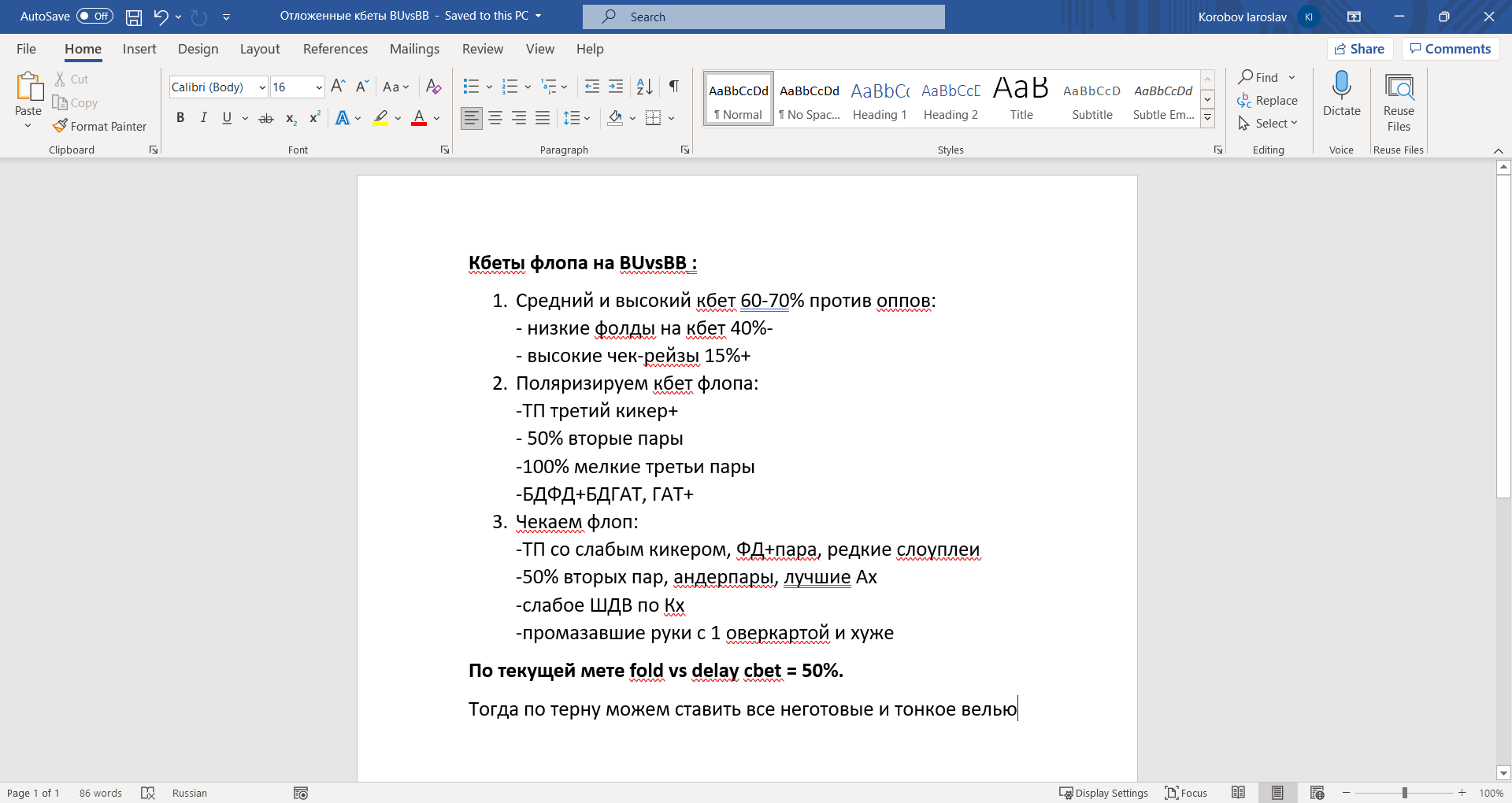
Task: Switch to Read Mode view
Action: tap(1238, 793)
